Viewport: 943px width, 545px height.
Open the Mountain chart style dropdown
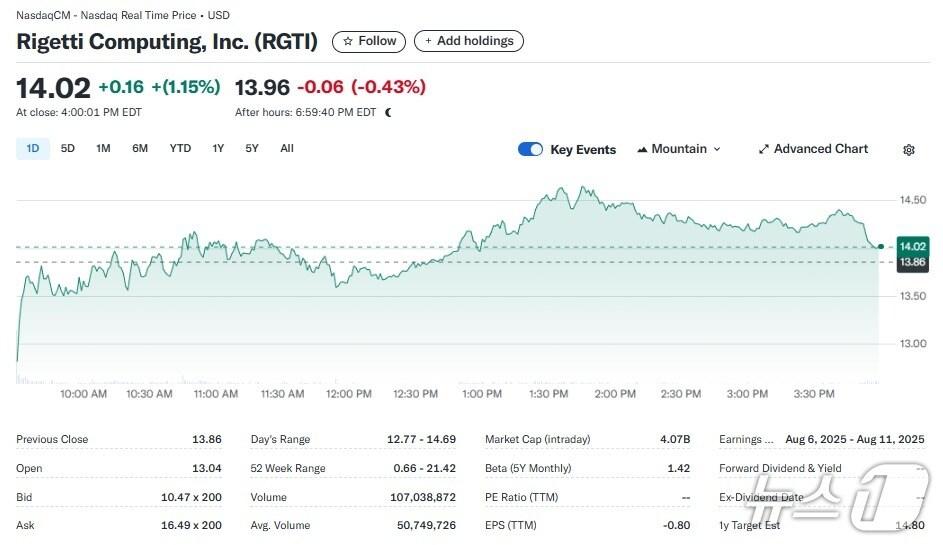pyautogui.click(x=679, y=149)
